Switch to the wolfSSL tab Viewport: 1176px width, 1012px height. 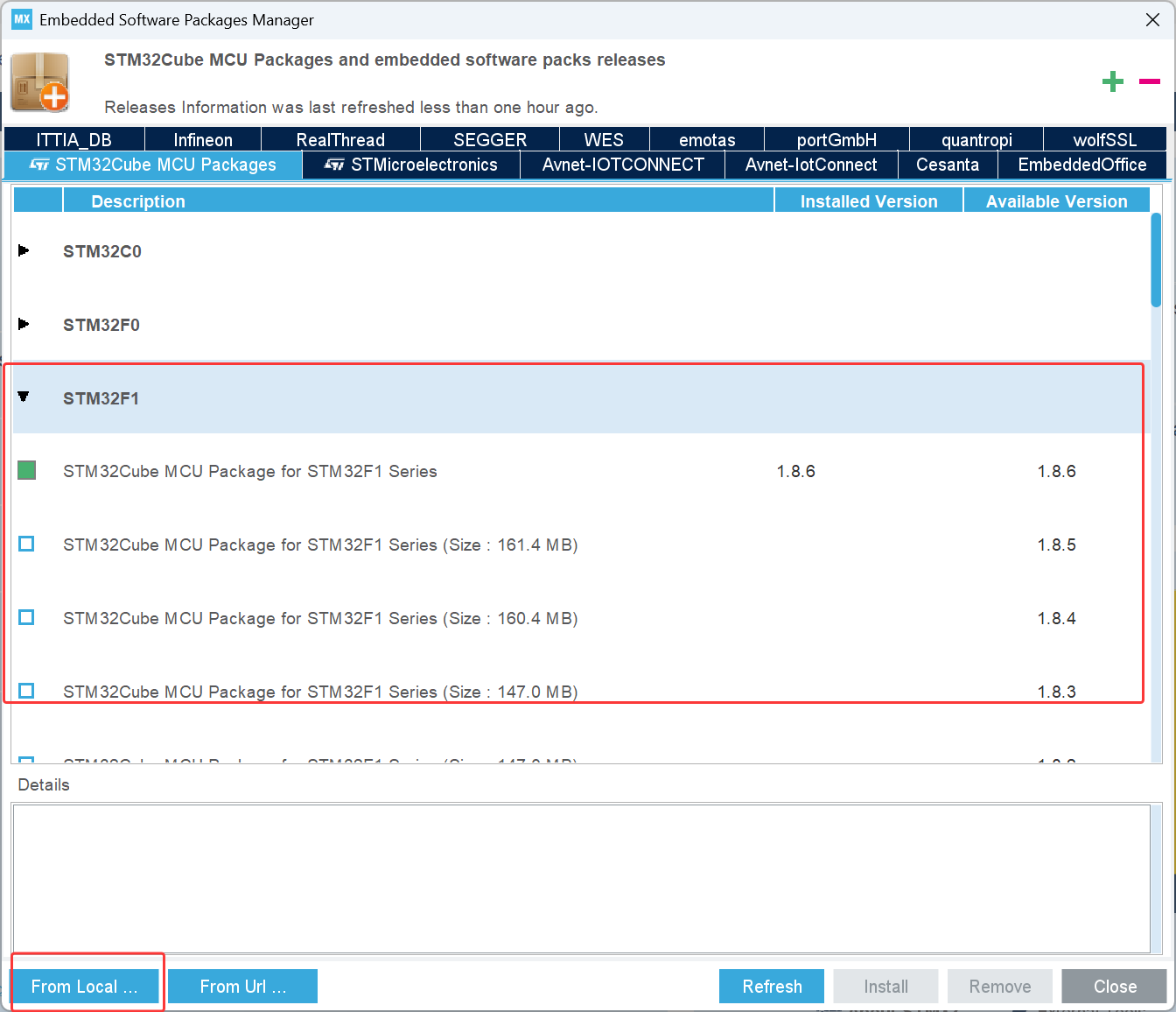[x=1105, y=139]
